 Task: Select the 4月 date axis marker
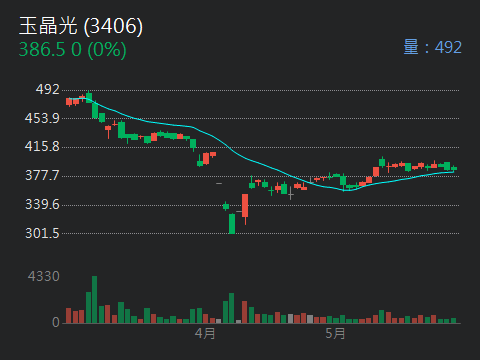coord(205,333)
